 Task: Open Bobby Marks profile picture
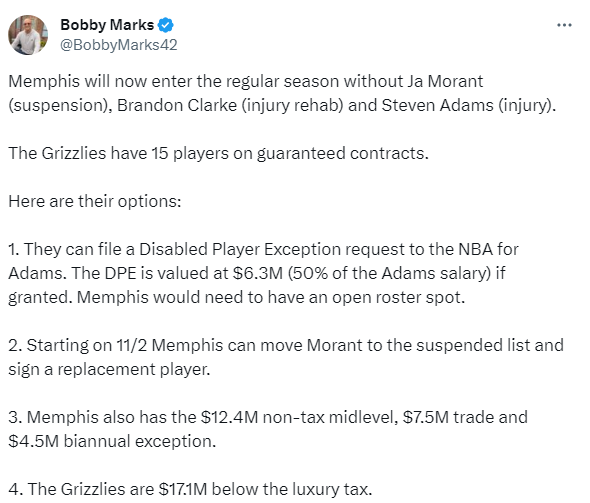28,35
